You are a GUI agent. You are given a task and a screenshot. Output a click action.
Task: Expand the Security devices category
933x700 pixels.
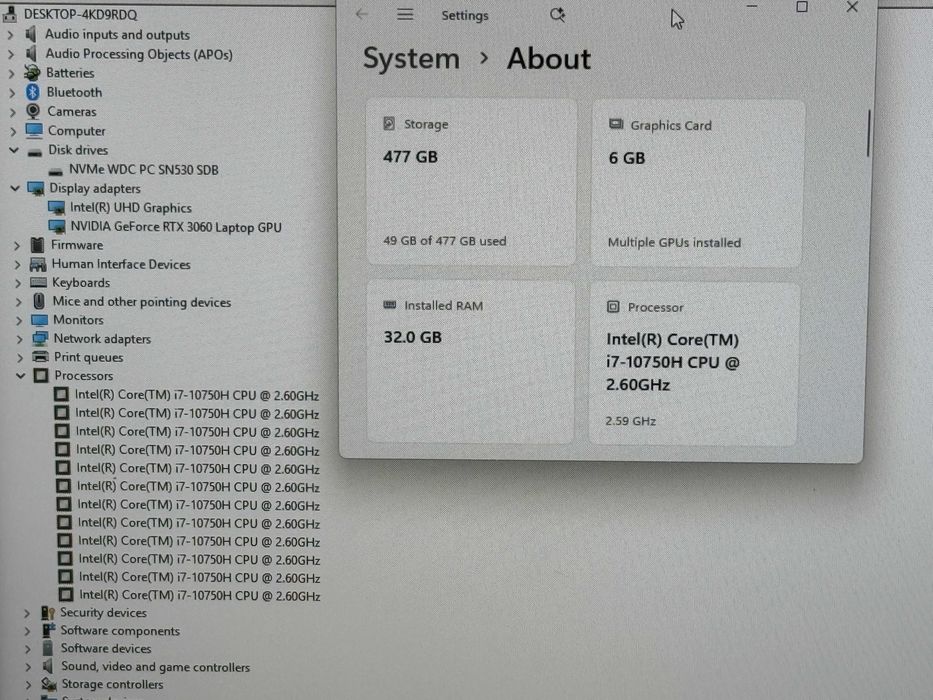[x=27, y=612]
